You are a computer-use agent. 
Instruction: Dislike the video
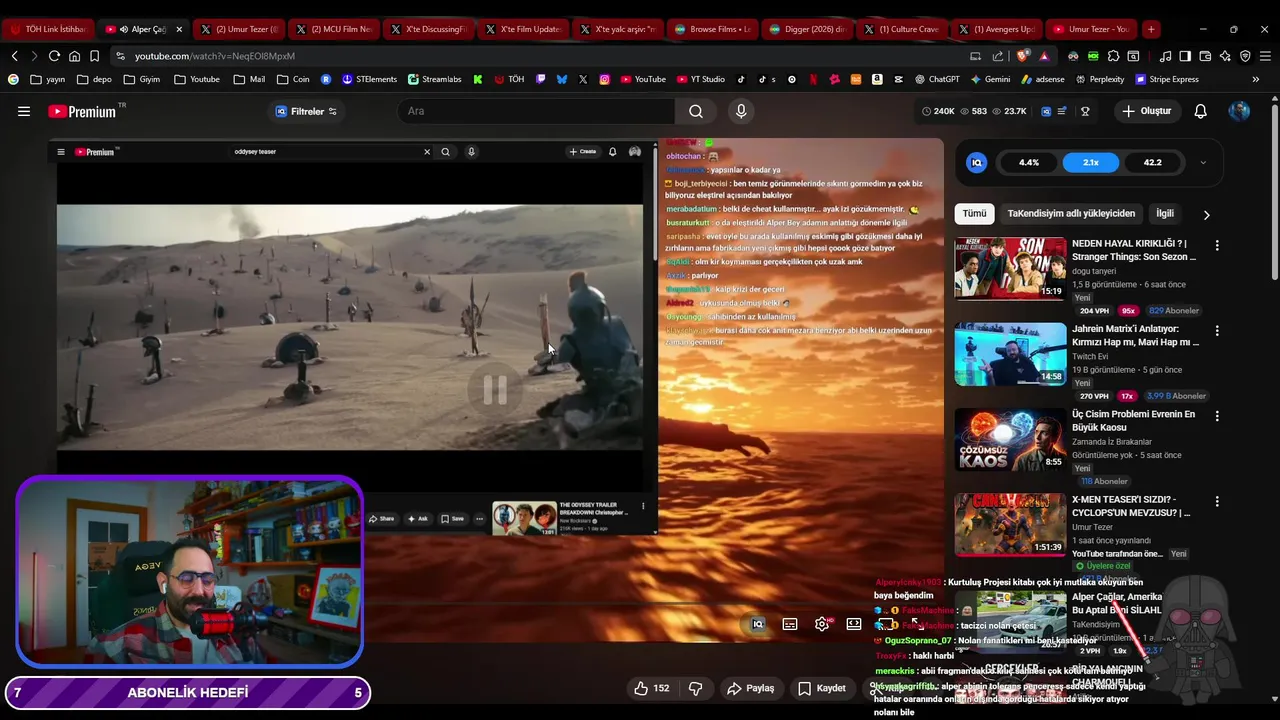coord(695,688)
